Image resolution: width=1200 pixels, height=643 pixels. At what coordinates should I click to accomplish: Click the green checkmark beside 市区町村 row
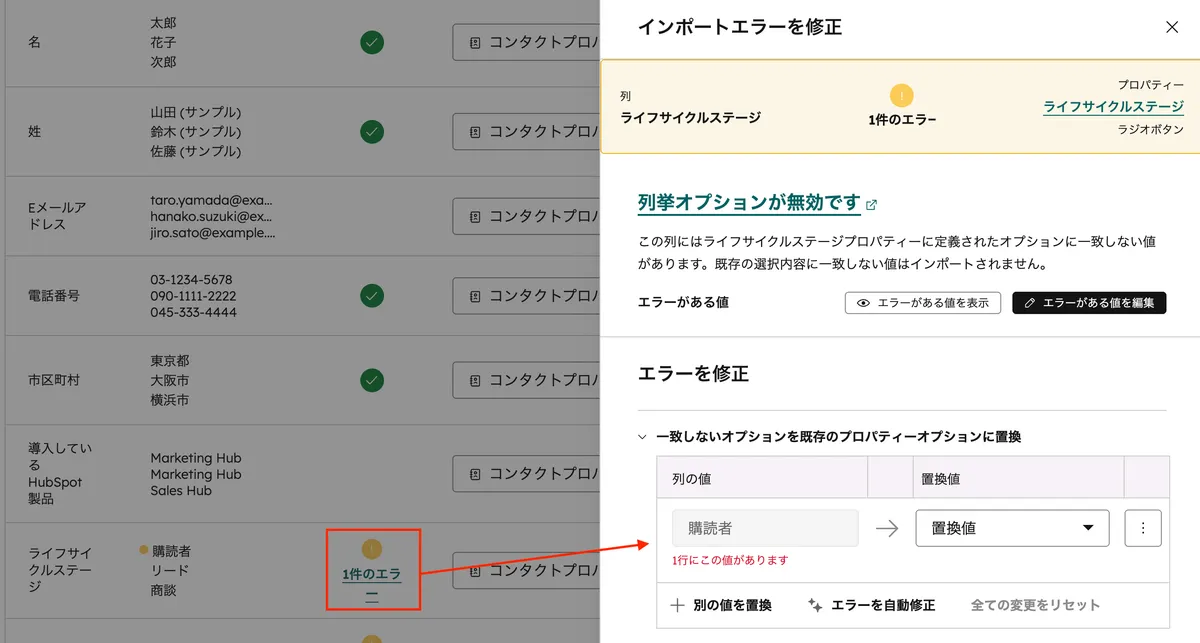371,380
